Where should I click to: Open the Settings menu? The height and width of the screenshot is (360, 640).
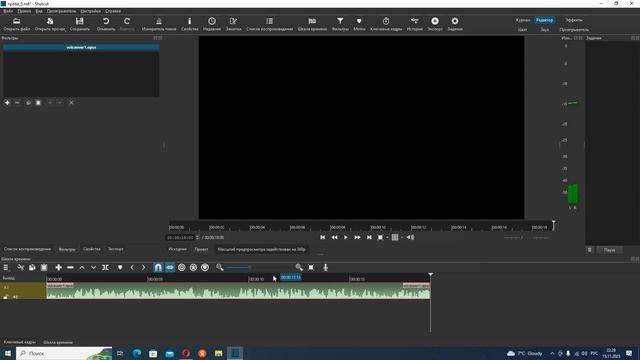click(x=91, y=11)
